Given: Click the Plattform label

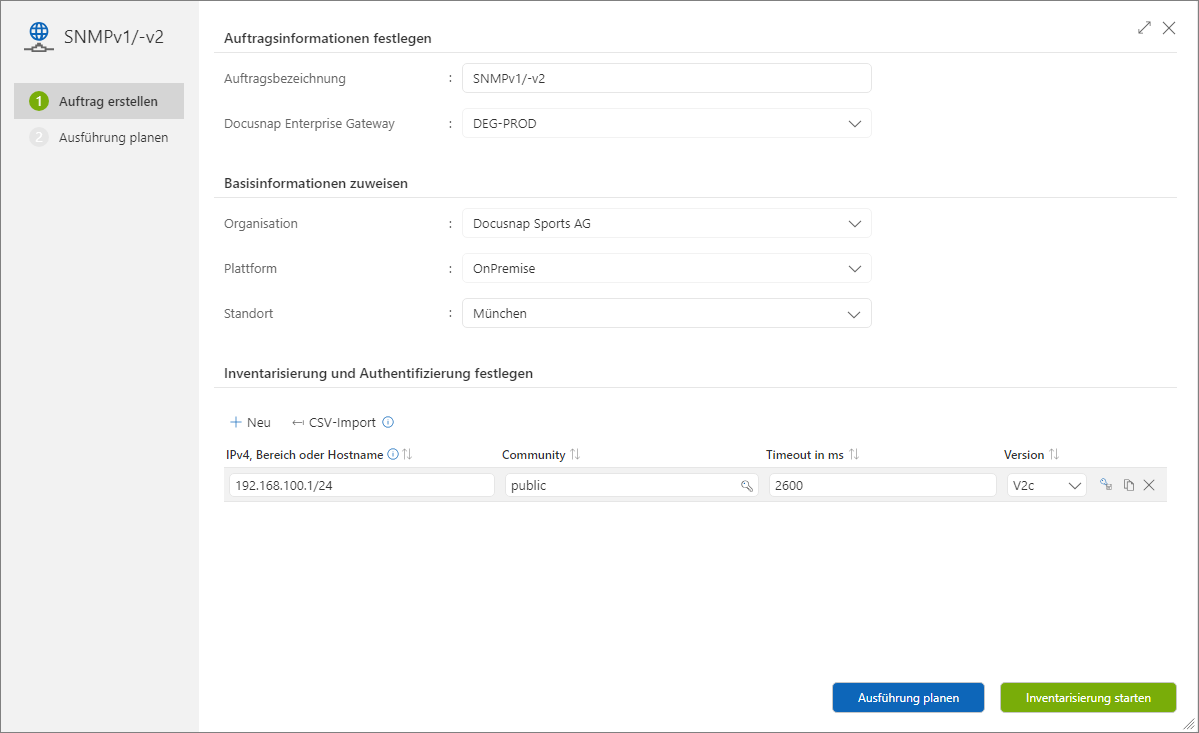Looking at the screenshot, I should pyautogui.click(x=250, y=268).
